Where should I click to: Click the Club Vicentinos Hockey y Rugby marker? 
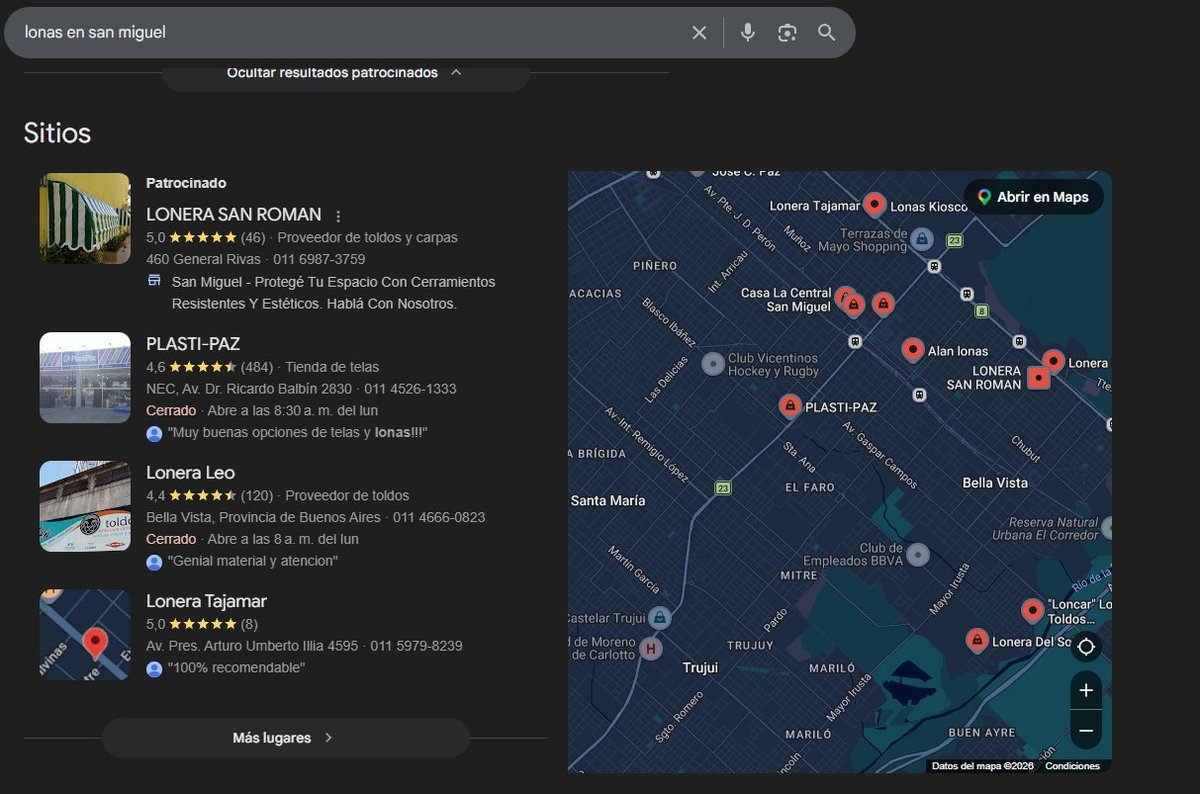click(x=712, y=364)
